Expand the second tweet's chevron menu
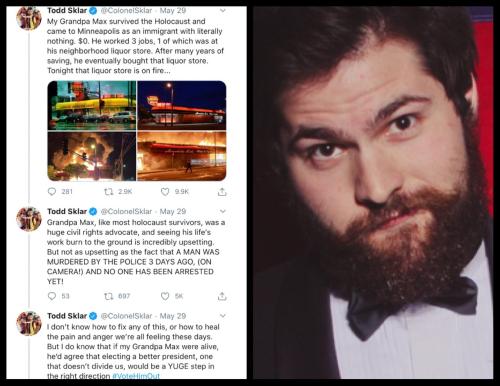 pos(223,211)
